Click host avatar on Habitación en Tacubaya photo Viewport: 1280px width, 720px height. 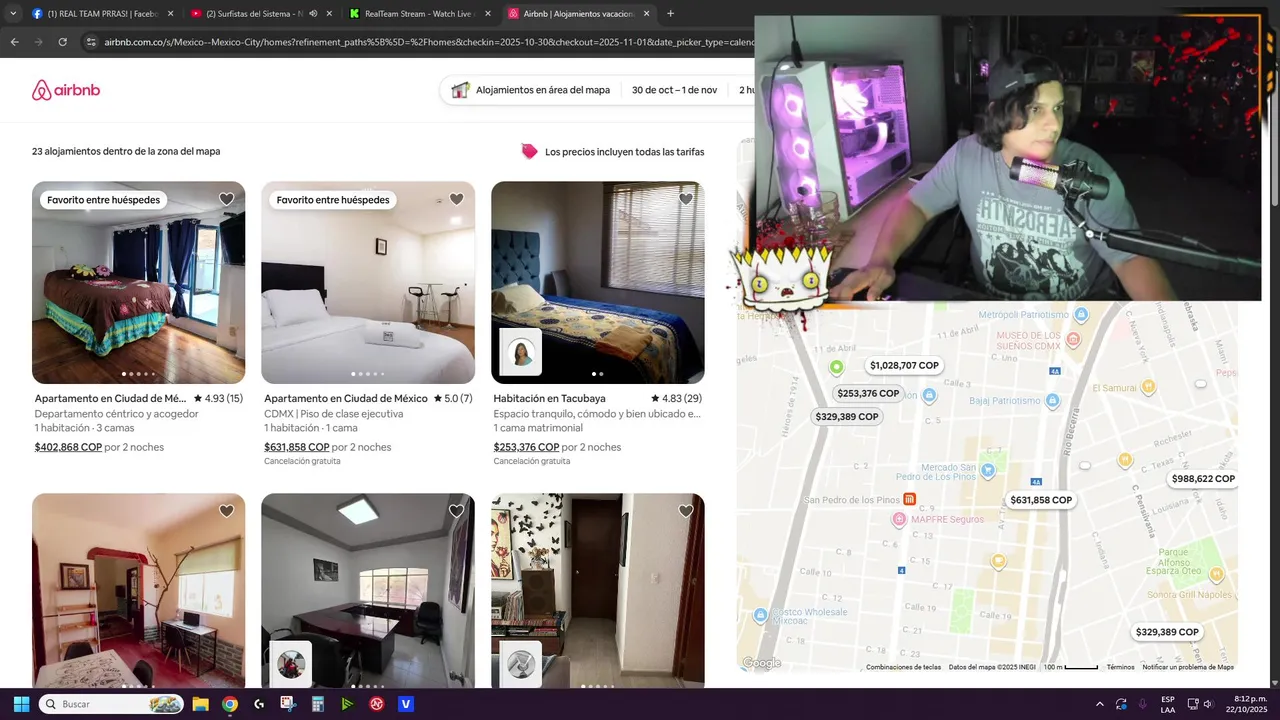click(x=520, y=352)
